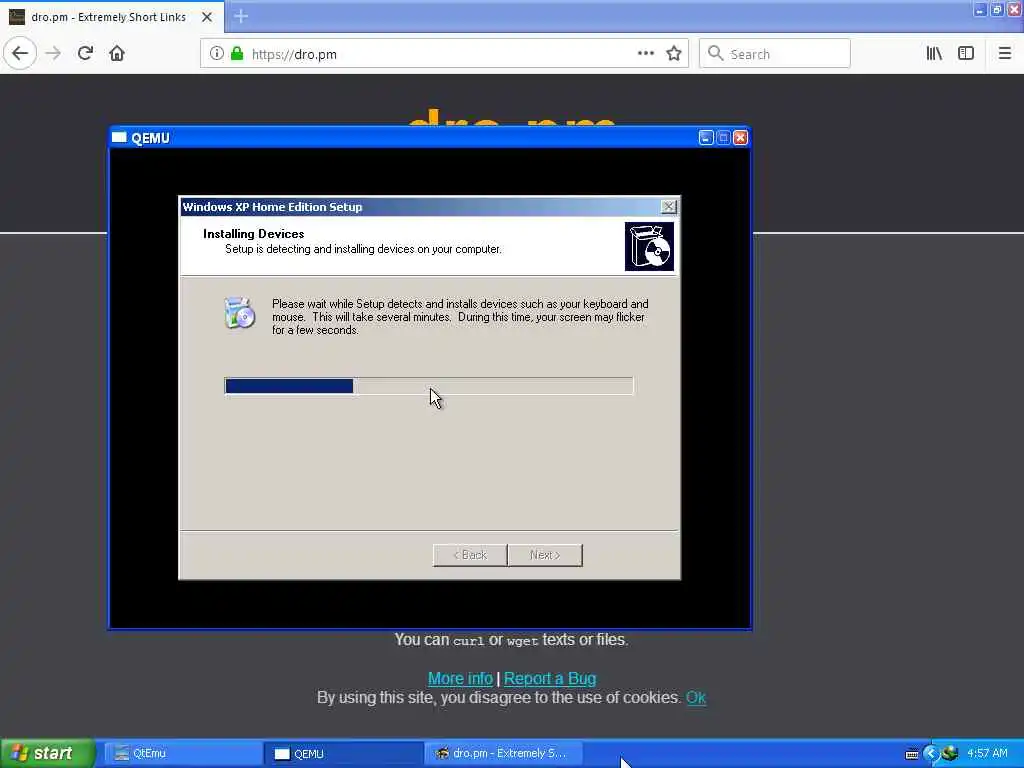Click the search magnifier icon
Viewport: 1024px width, 768px height.
716,54
